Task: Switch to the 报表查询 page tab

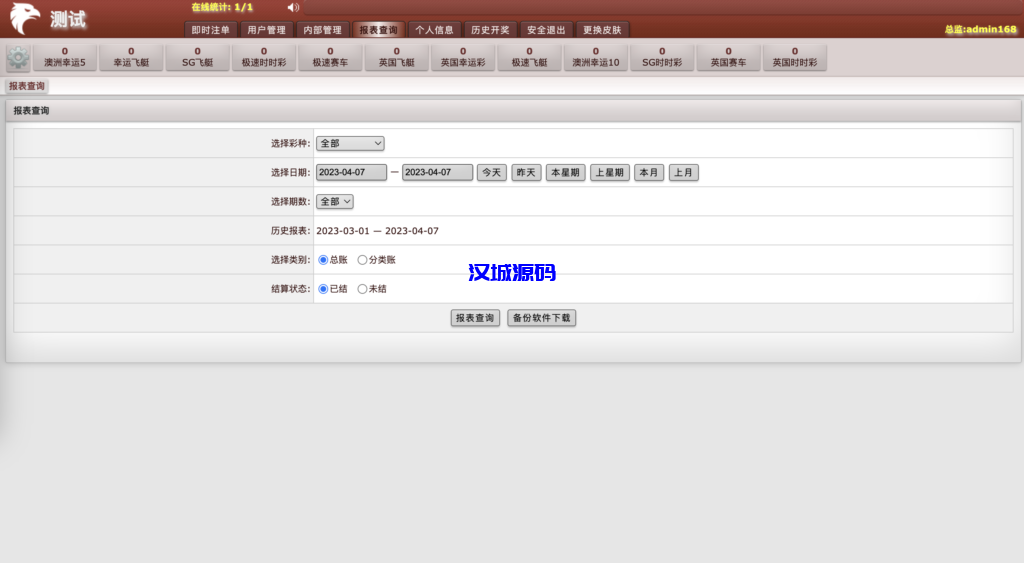Action: [27, 87]
